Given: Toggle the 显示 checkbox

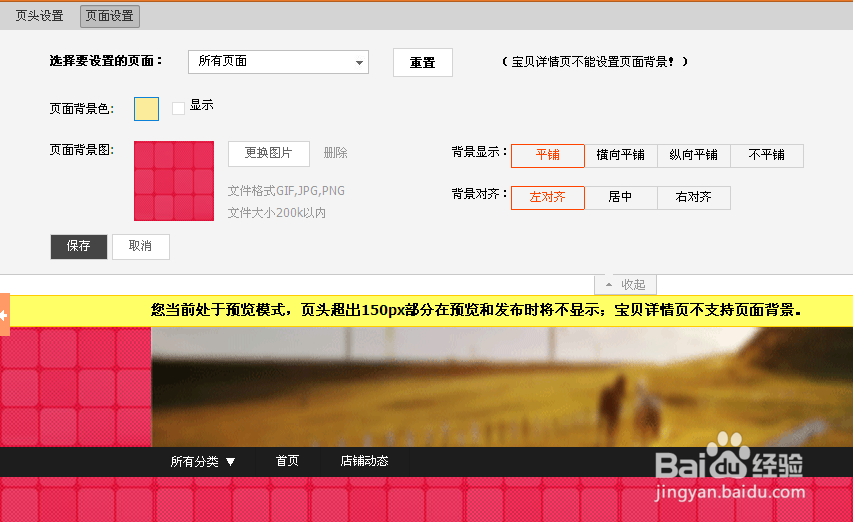Looking at the screenshot, I should (x=178, y=108).
